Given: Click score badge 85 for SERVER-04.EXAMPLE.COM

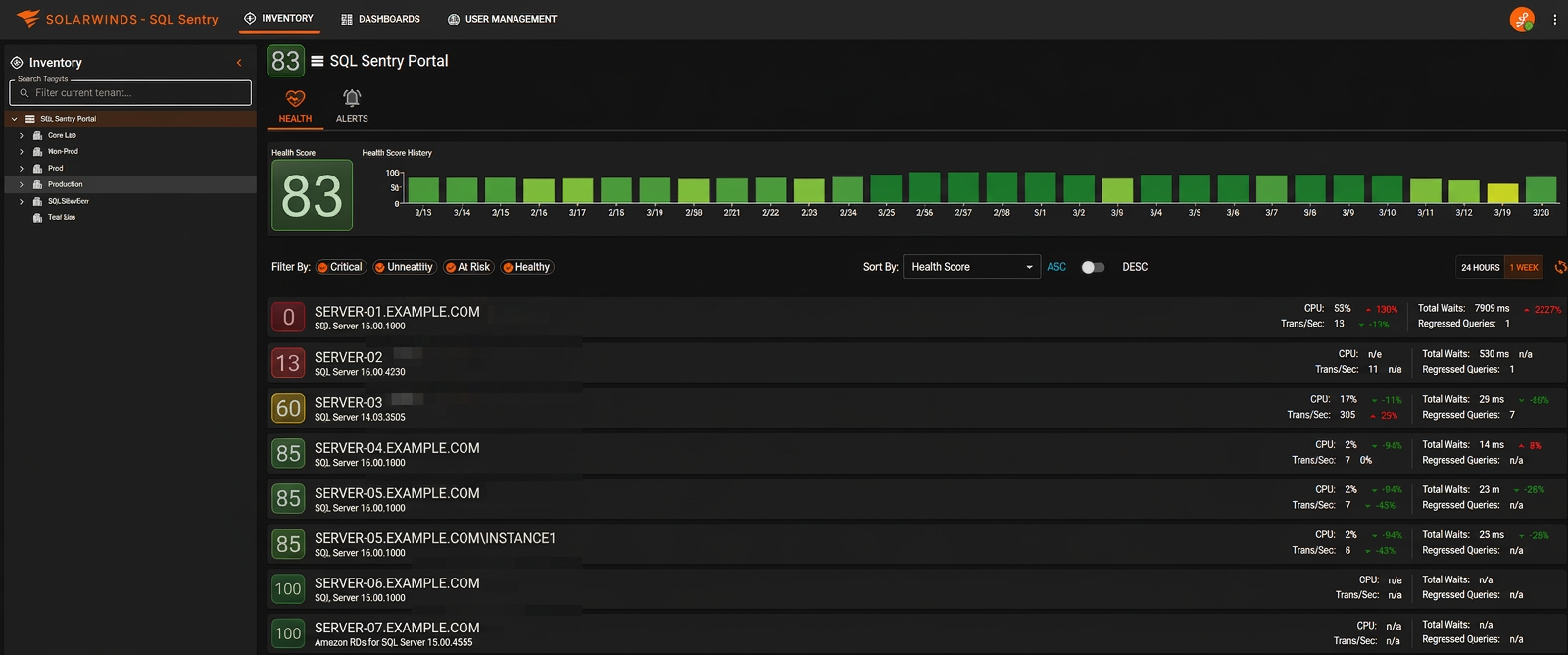Looking at the screenshot, I should coord(288,453).
